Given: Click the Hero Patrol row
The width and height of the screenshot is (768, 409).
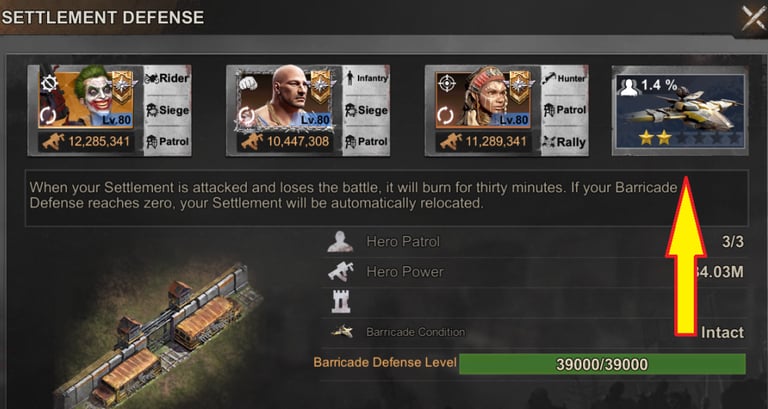Looking at the screenshot, I should coord(536,241).
